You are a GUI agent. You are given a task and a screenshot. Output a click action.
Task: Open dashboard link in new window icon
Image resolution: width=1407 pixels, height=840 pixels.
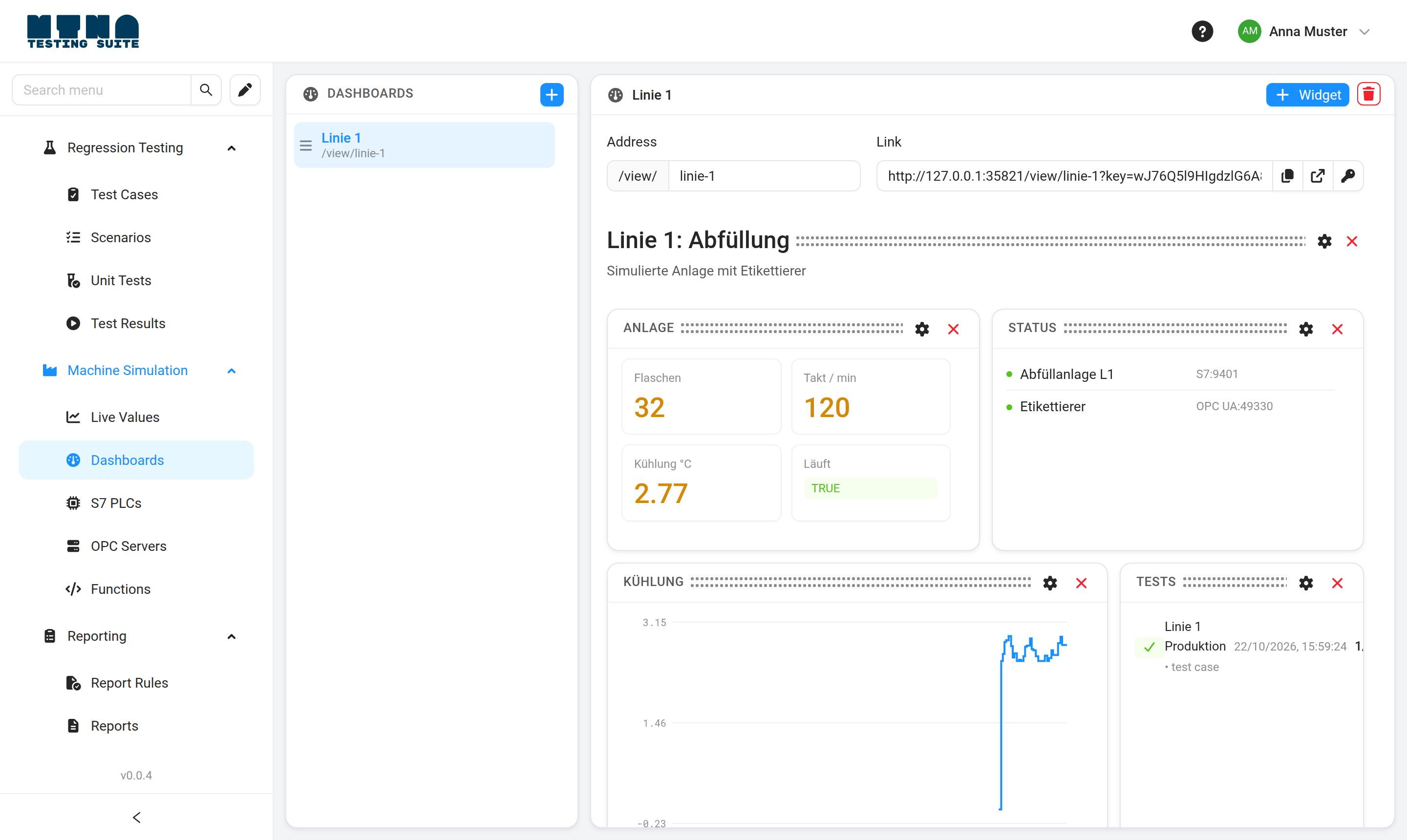tap(1318, 176)
